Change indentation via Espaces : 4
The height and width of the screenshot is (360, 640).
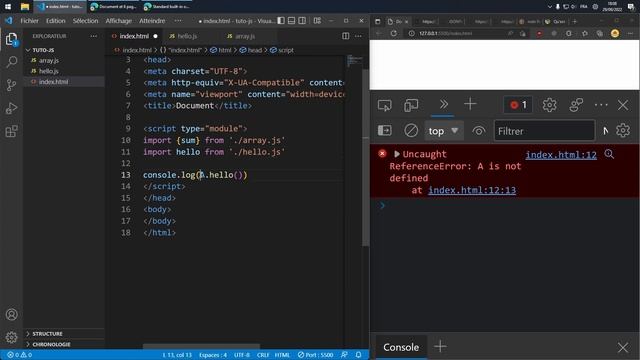213,355
